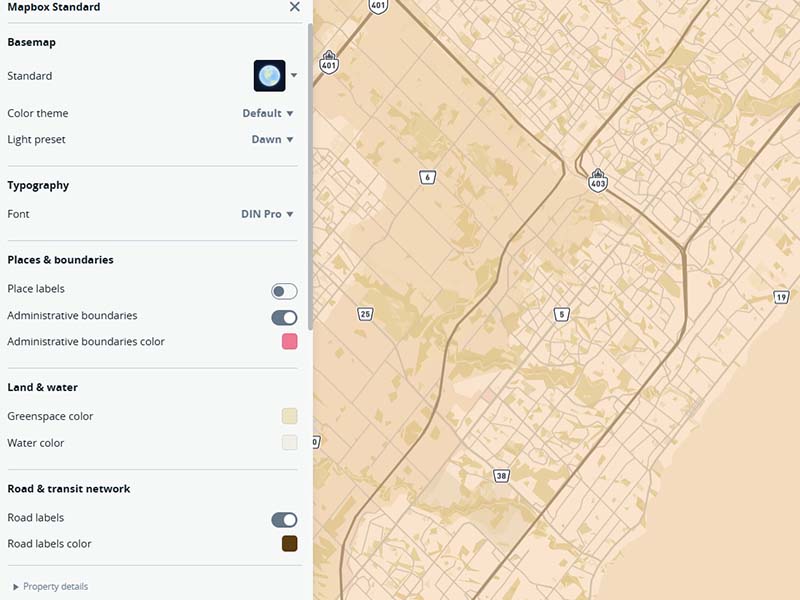Close the Mapbox Standard panel
The height and width of the screenshot is (600, 800).
[294, 7]
